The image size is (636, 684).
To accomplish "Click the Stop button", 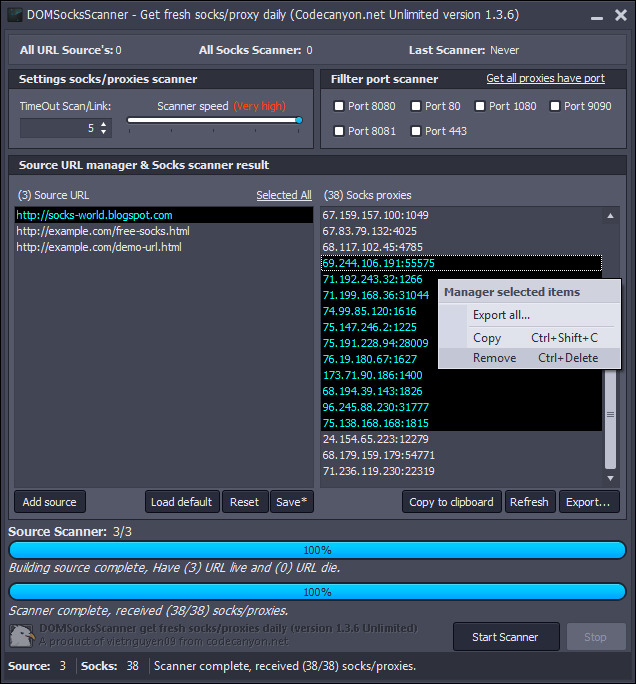I will coord(596,637).
